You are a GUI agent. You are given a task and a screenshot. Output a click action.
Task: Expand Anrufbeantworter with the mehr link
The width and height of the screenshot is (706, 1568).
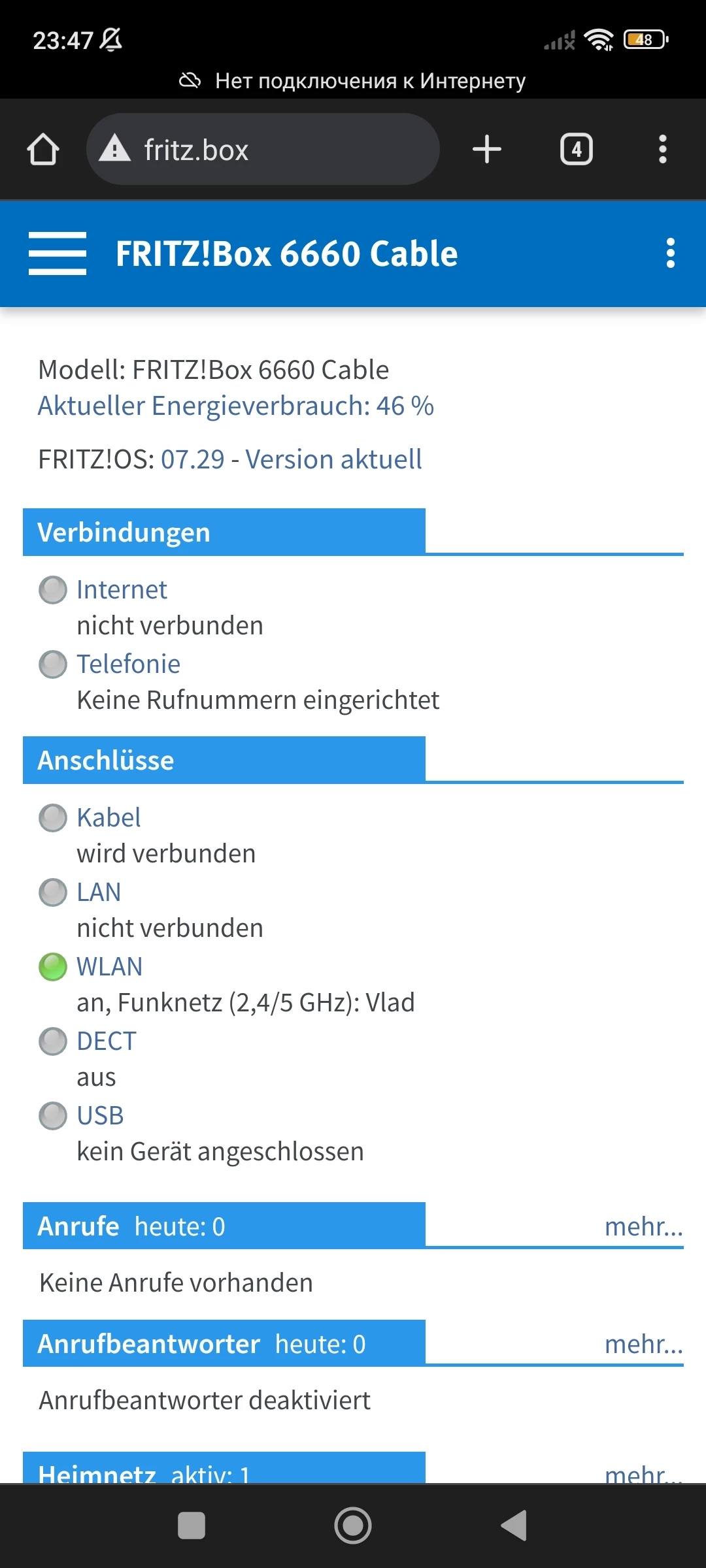pos(643,1344)
